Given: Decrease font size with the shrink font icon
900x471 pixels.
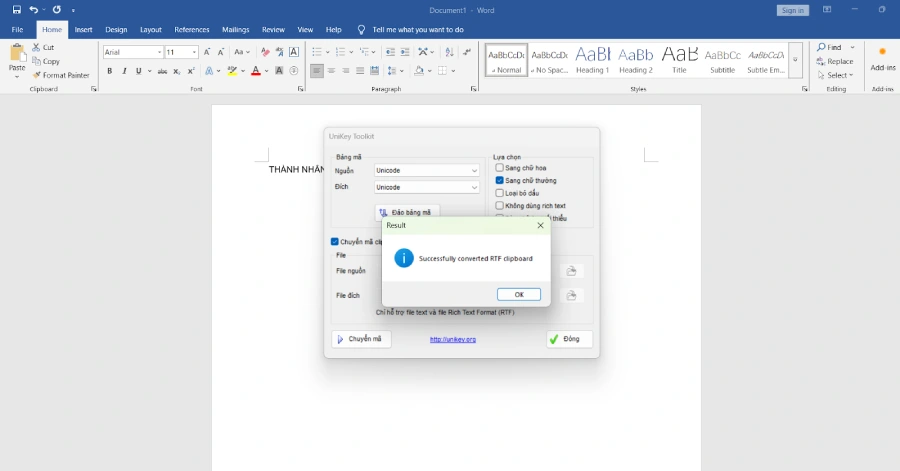Looking at the screenshot, I should click(221, 52).
